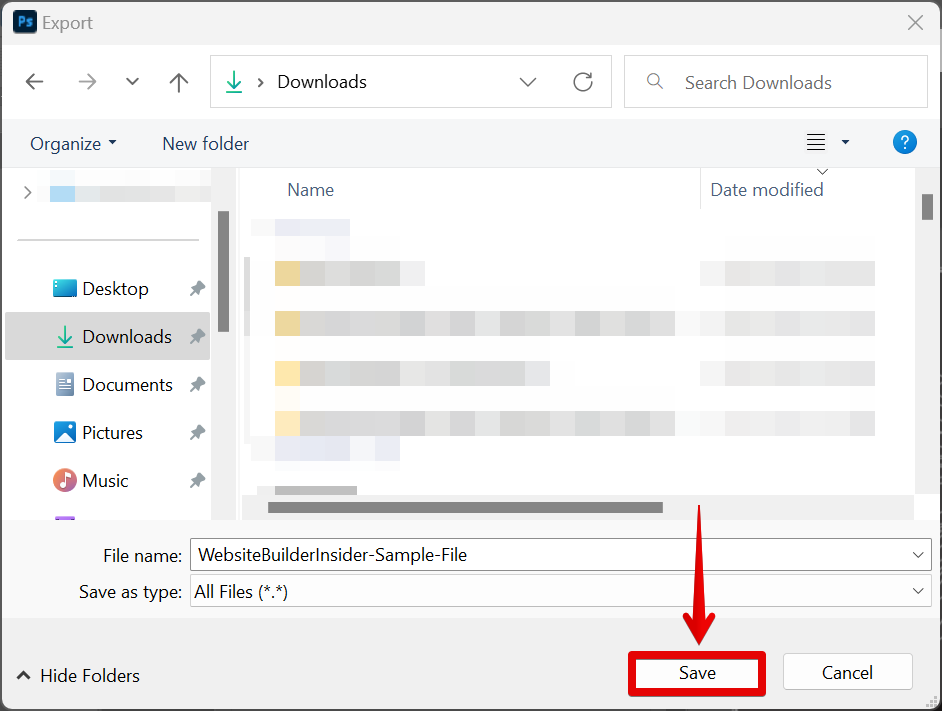This screenshot has height=711, width=942.
Task: Click the Back navigation arrow
Action: 35,82
